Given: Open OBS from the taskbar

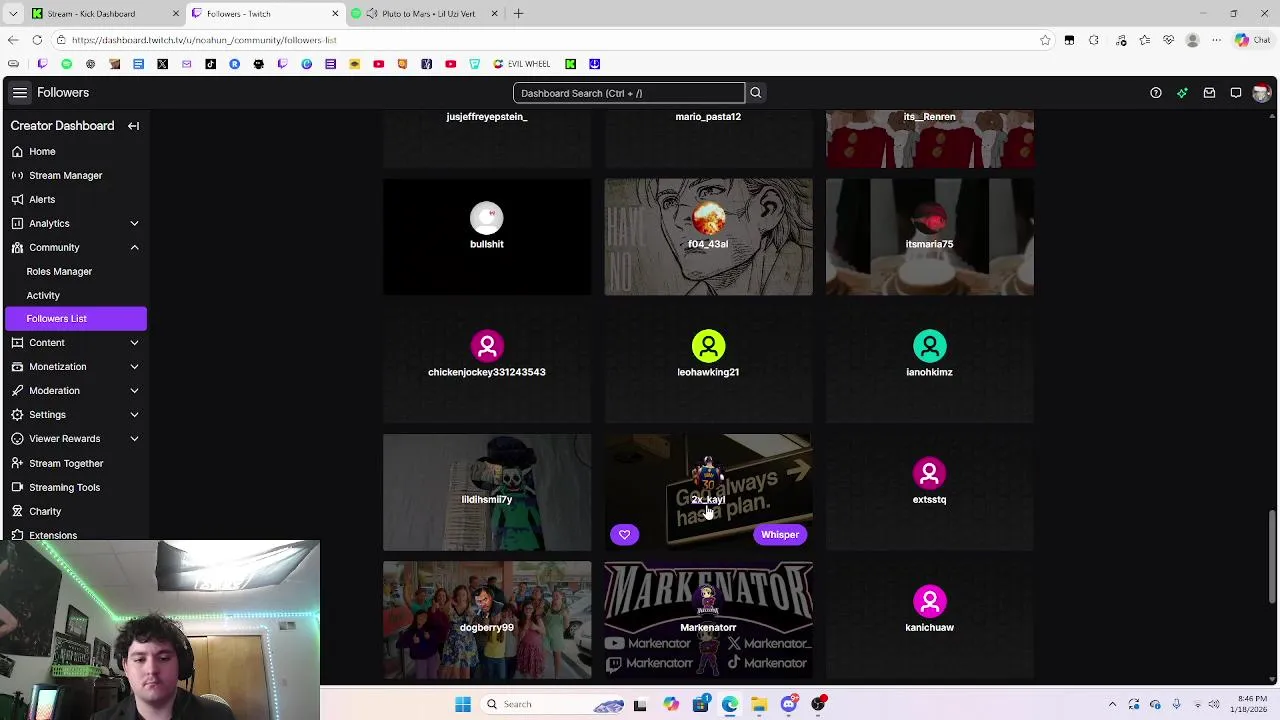Looking at the screenshot, I should (818, 704).
